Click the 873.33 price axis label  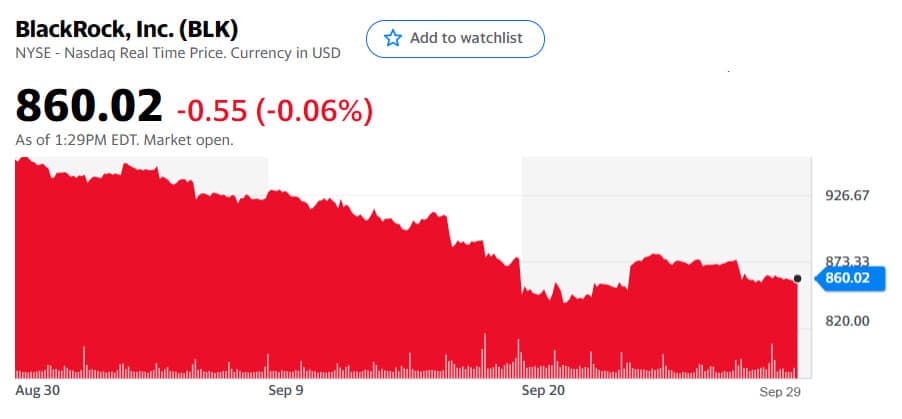tap(847, 261)
